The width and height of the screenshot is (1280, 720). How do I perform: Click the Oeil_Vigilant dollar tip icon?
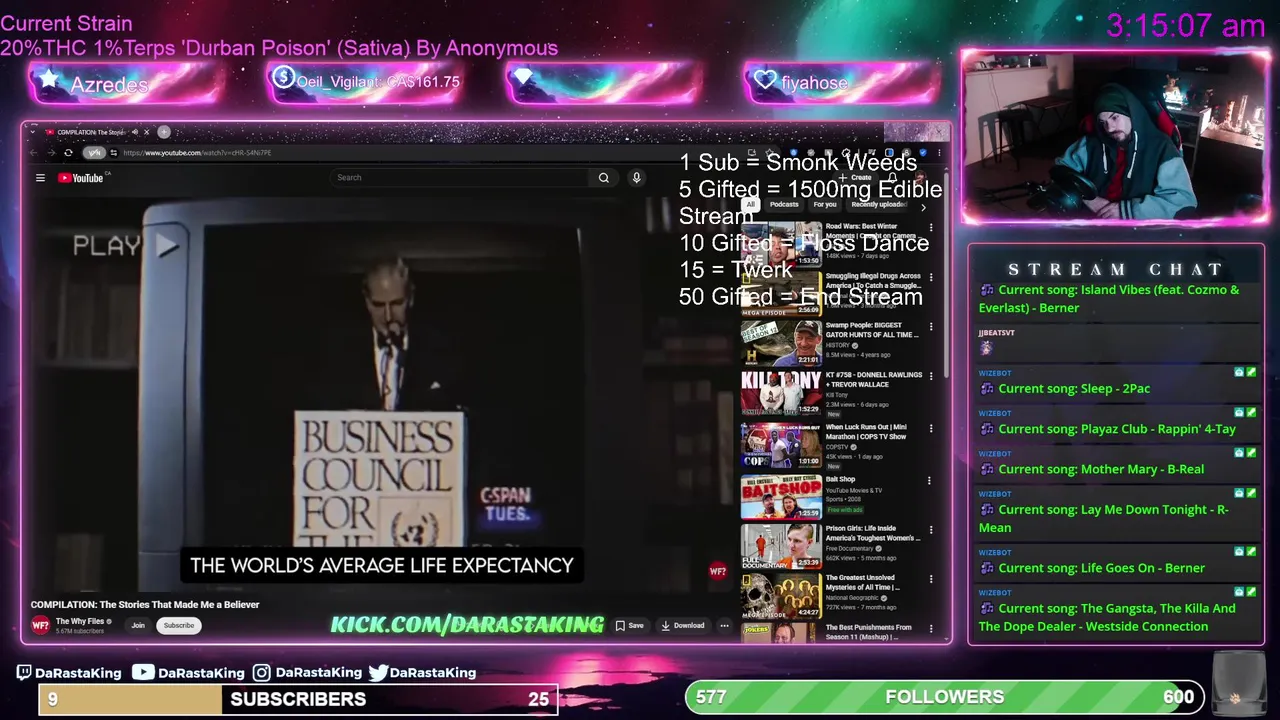coord(284,77)
